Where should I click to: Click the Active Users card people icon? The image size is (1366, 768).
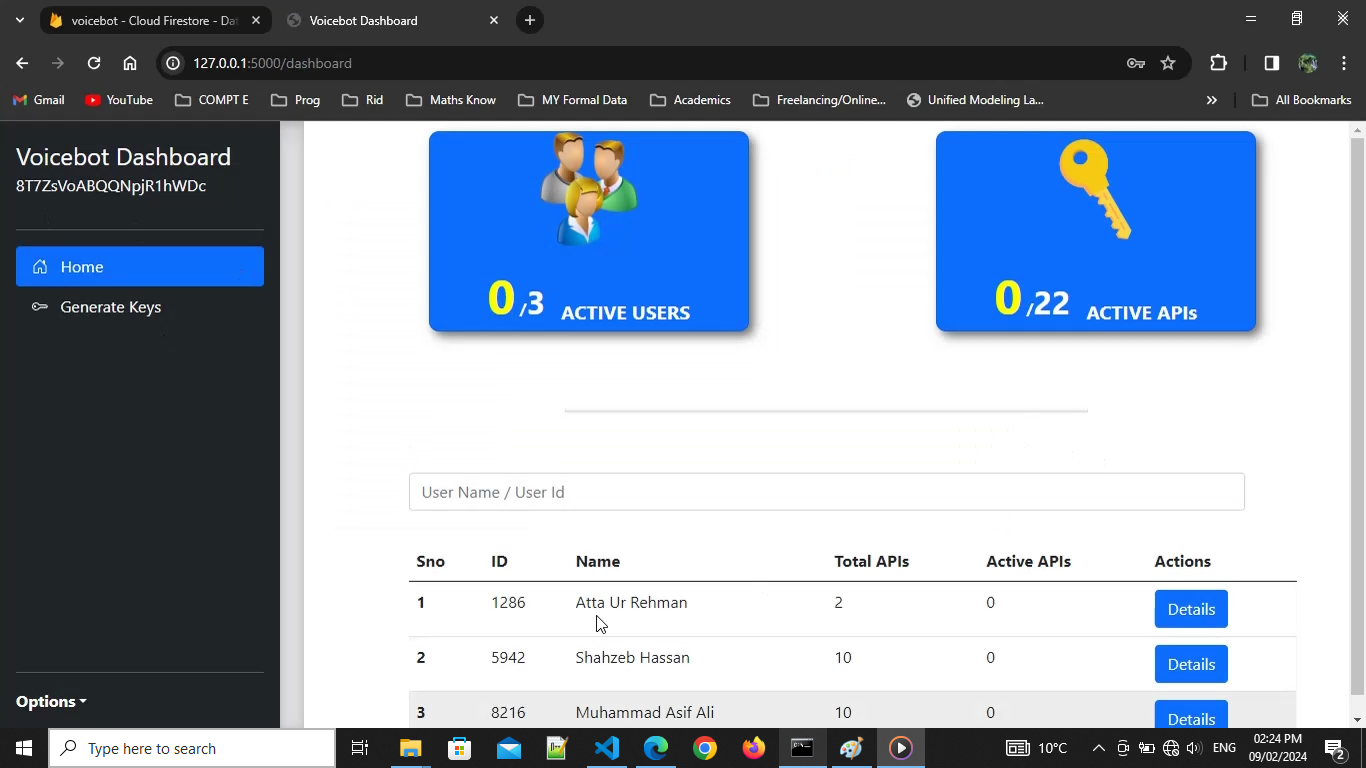(x=588, y=189)
